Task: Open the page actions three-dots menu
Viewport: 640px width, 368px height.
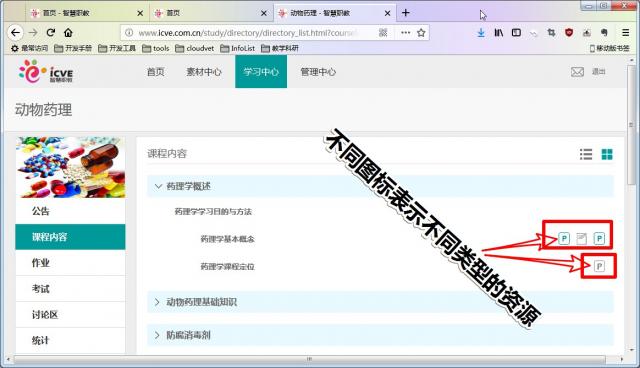Action: click(405, 33)
